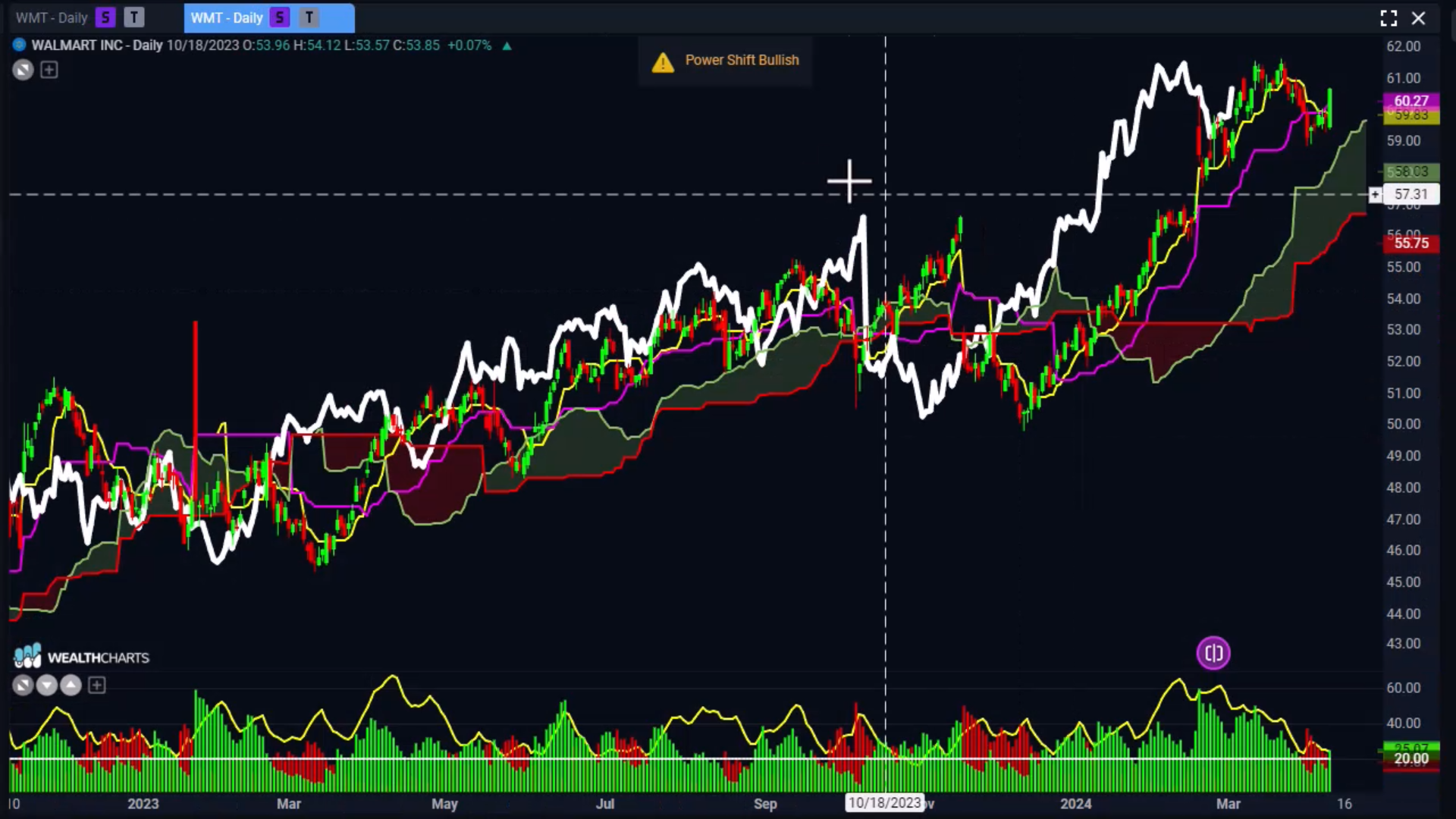
Task: Click the purple S badge on inactive tab
Action: click(x=105, y=17)
